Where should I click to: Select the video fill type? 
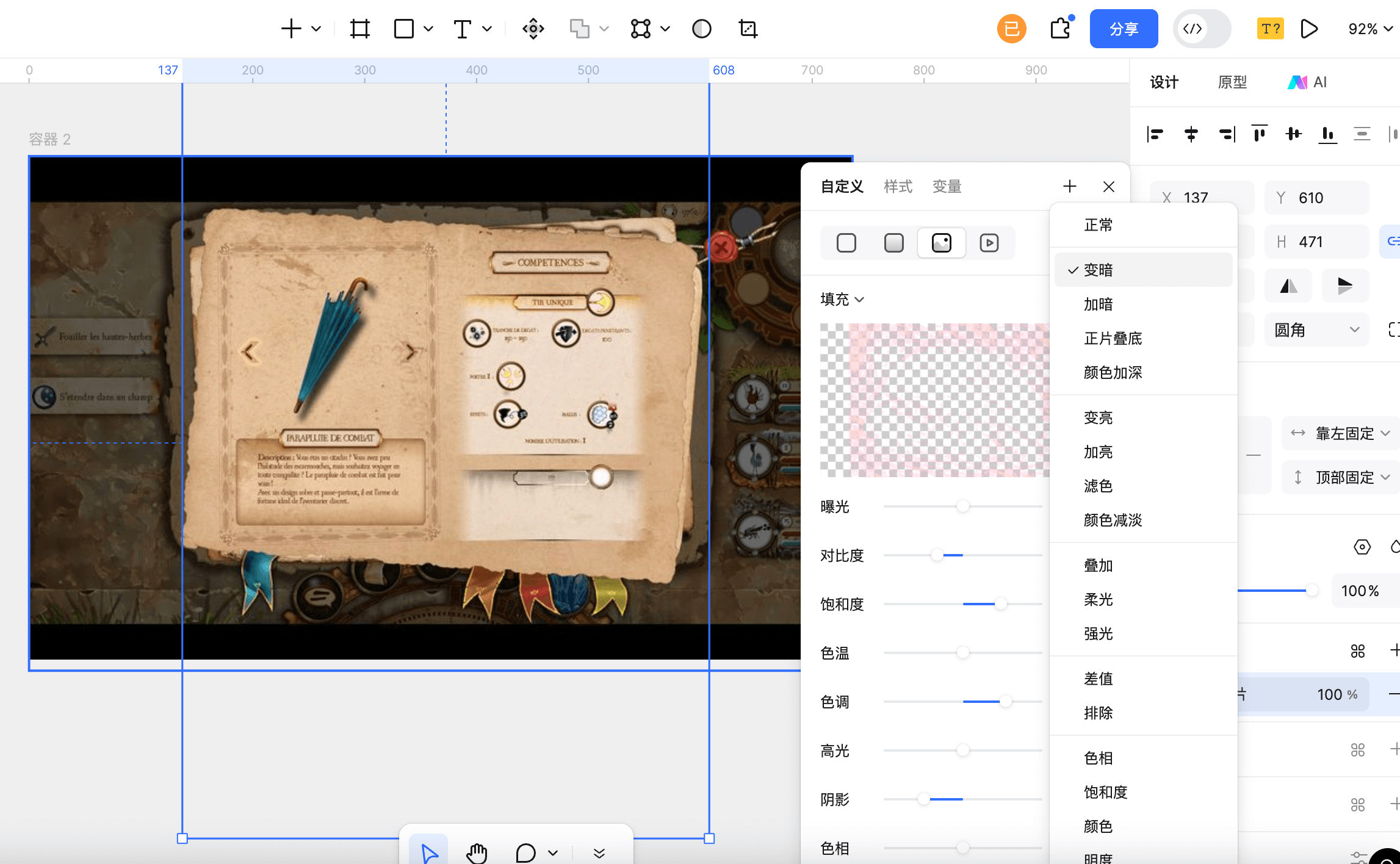(x=989, y=243)
